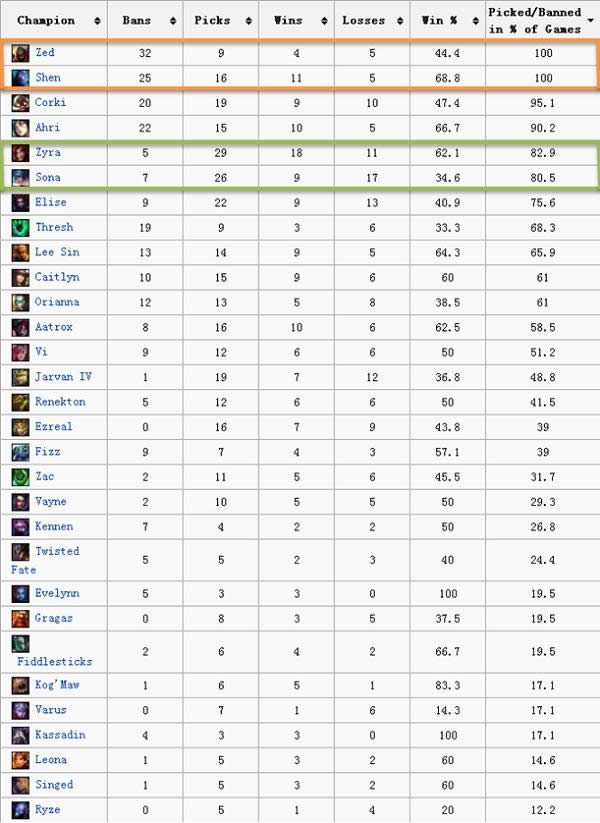The height and width of the screenshot is (823, 600).
Task: Click the Twisted Fate champion icon
Action: coord(20,551)
